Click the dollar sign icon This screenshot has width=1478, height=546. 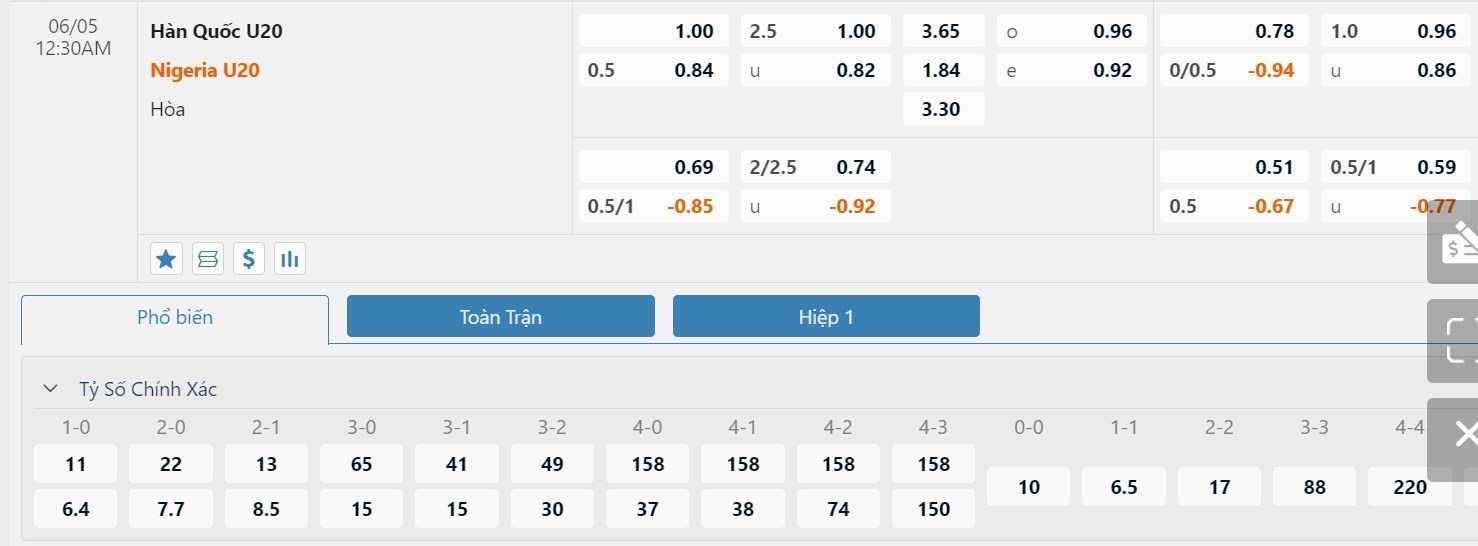pyautogui.click(x=249, y=259)
